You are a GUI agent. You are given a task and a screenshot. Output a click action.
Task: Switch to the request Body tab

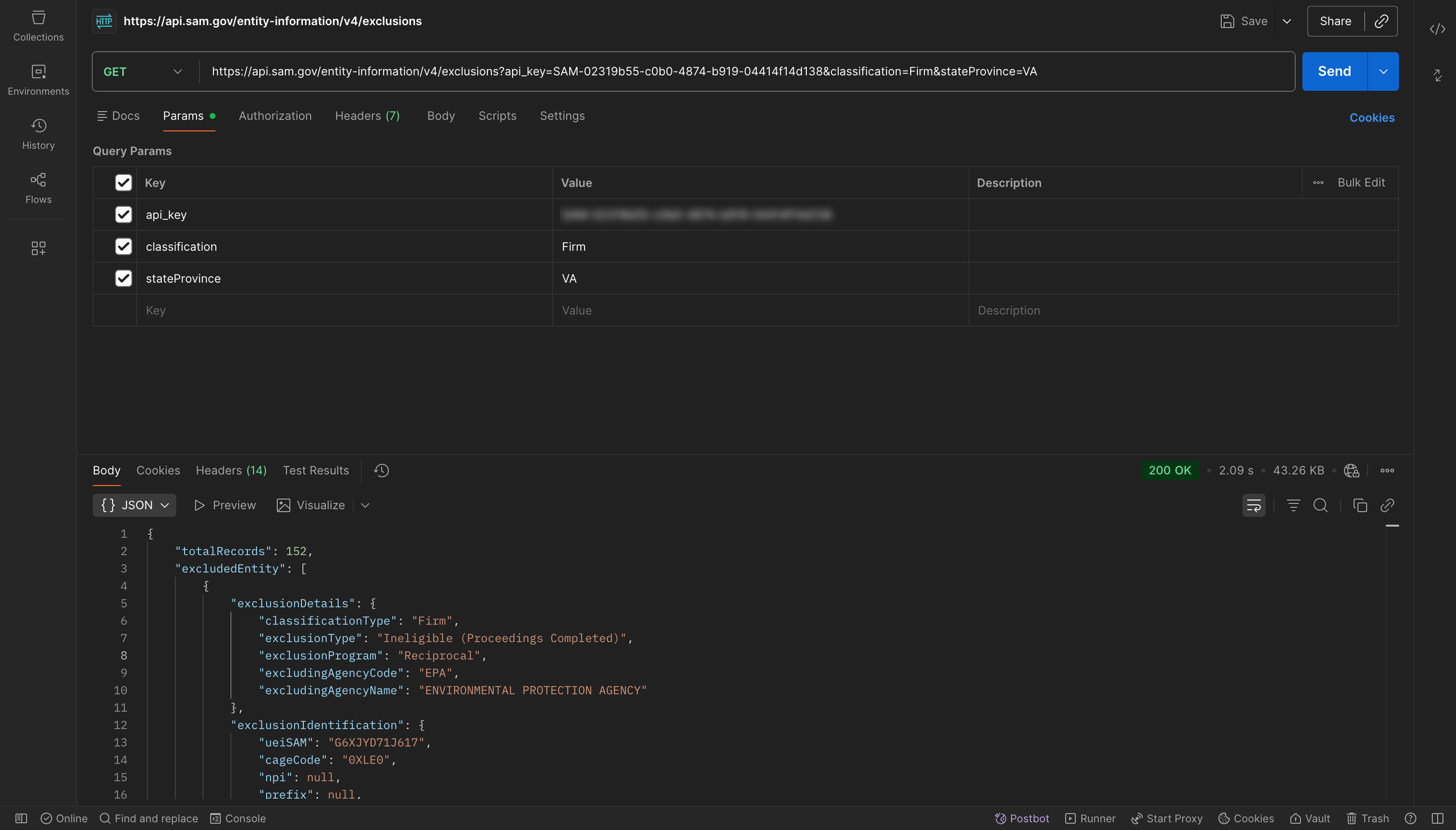click(x=441, y=116)
